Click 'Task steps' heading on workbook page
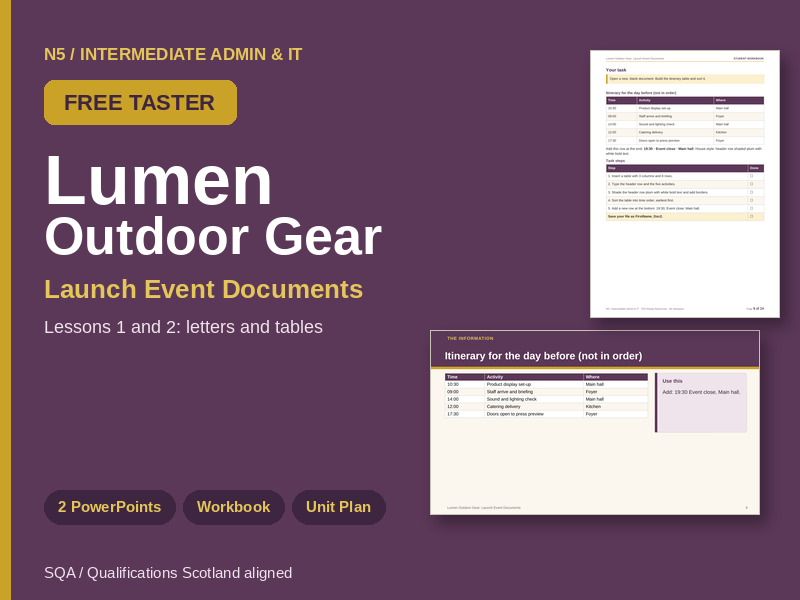The image size is (800, 600). [x=615, y=161]
